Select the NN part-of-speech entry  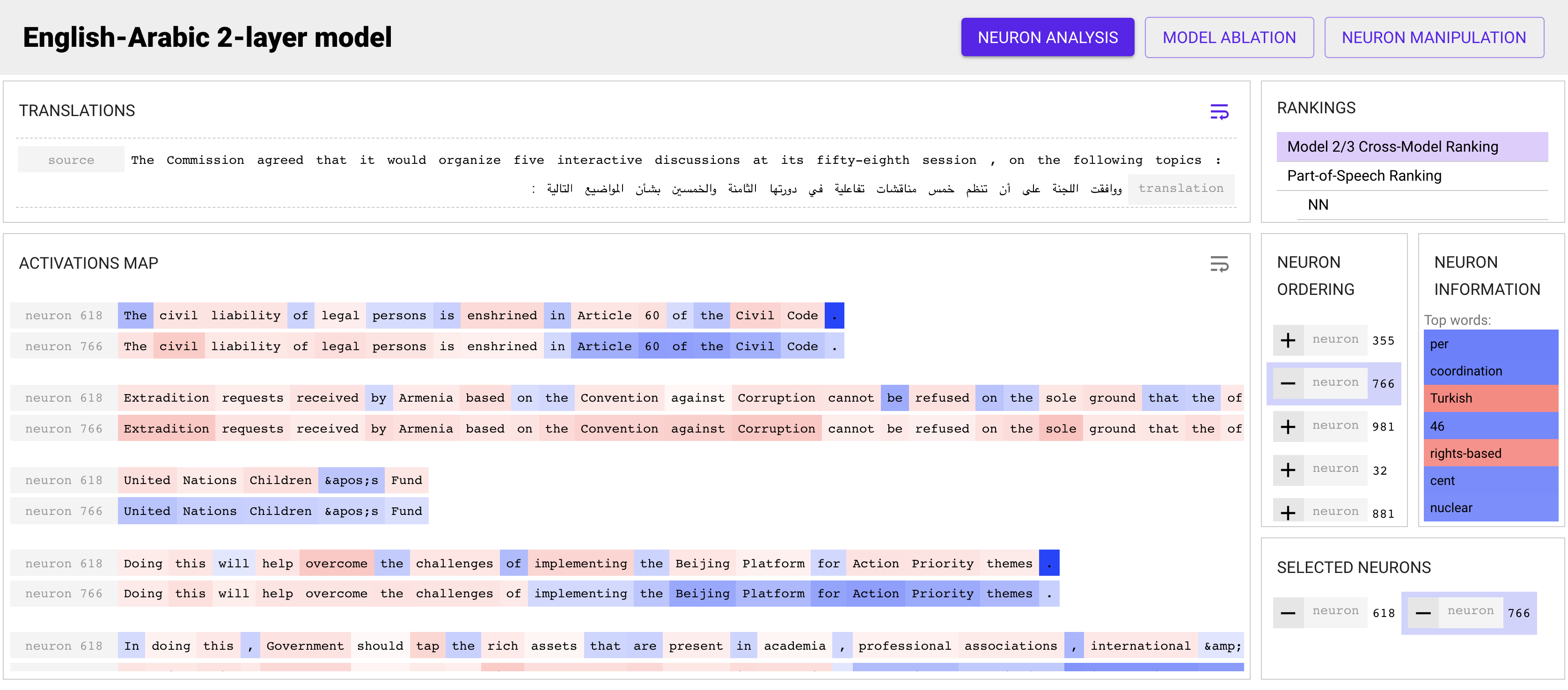point(1318,205)
